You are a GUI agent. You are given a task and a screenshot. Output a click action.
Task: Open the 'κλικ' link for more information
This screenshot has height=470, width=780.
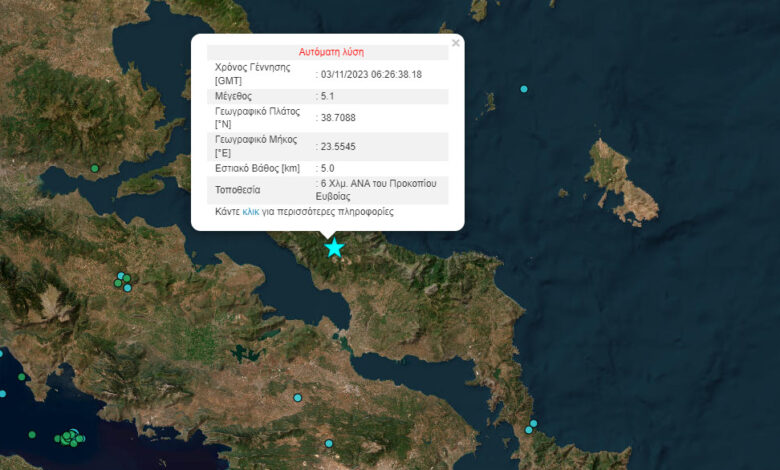(251, 212)
